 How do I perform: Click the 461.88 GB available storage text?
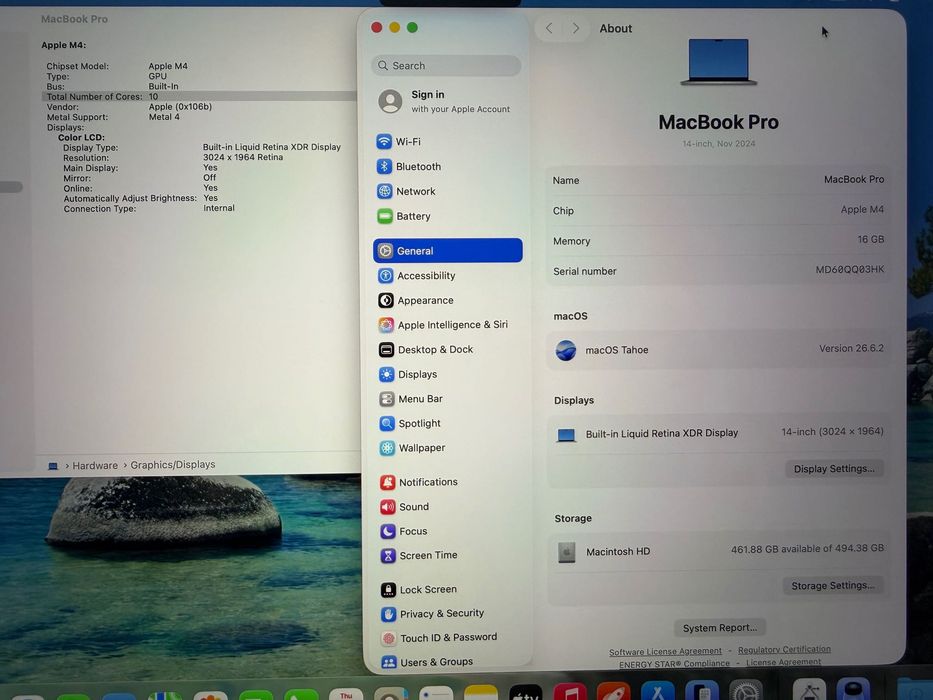(x=807, y=549)
